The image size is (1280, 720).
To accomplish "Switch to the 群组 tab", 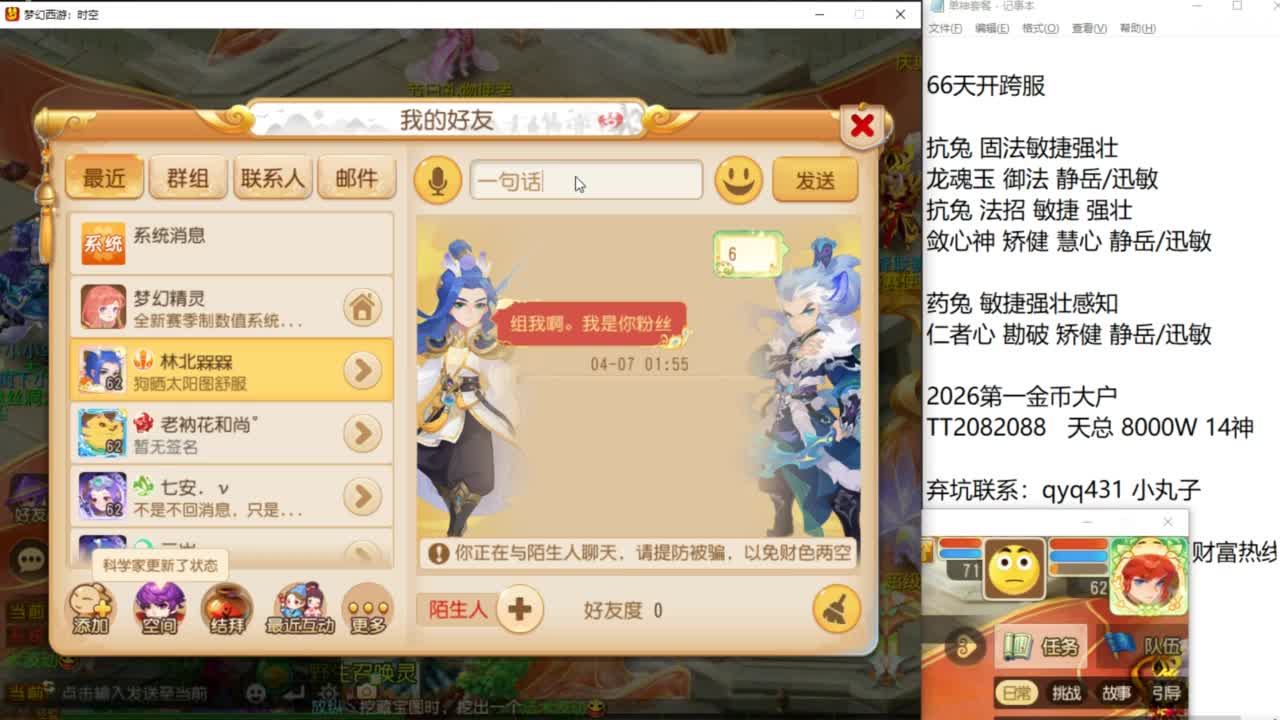I will point(188,179).
